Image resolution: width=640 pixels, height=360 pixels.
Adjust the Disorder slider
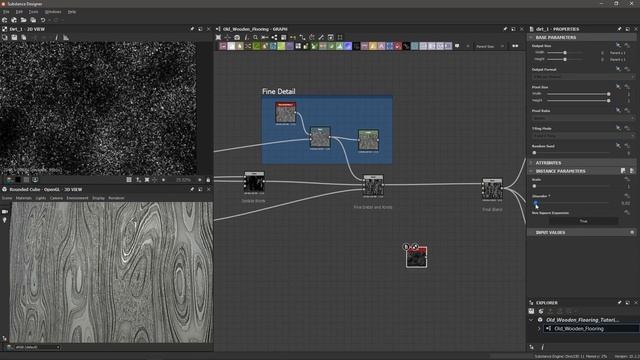click(x=571, y=202)
